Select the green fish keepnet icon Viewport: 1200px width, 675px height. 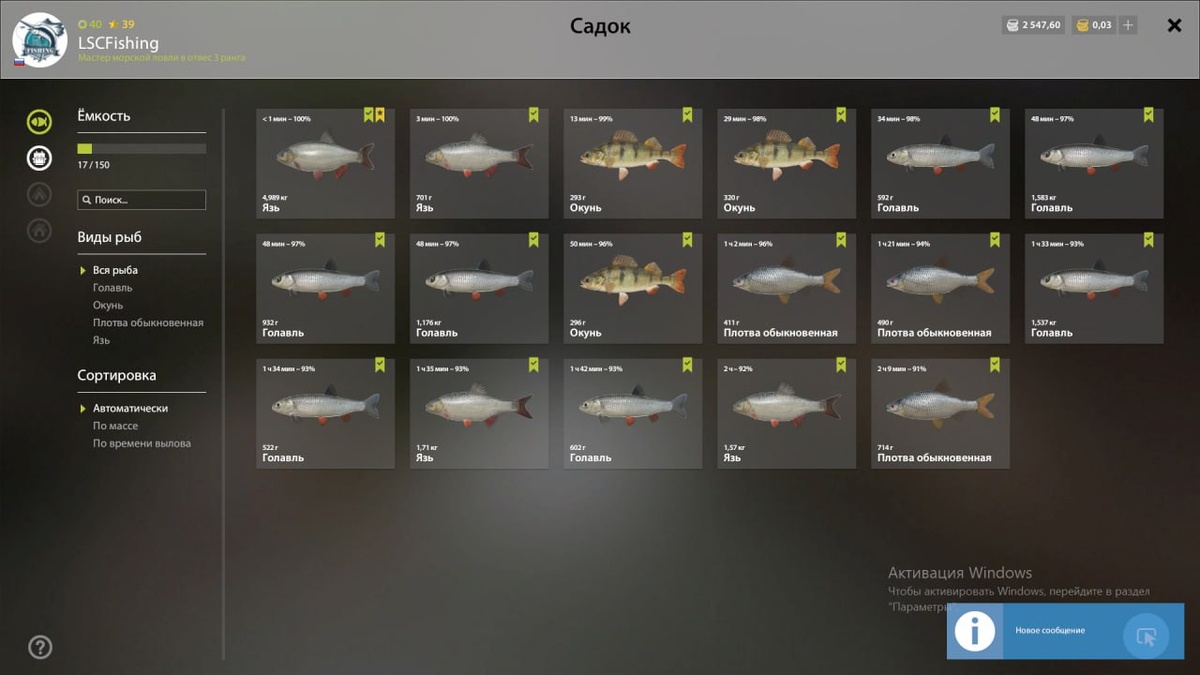(x=39, y=122)
